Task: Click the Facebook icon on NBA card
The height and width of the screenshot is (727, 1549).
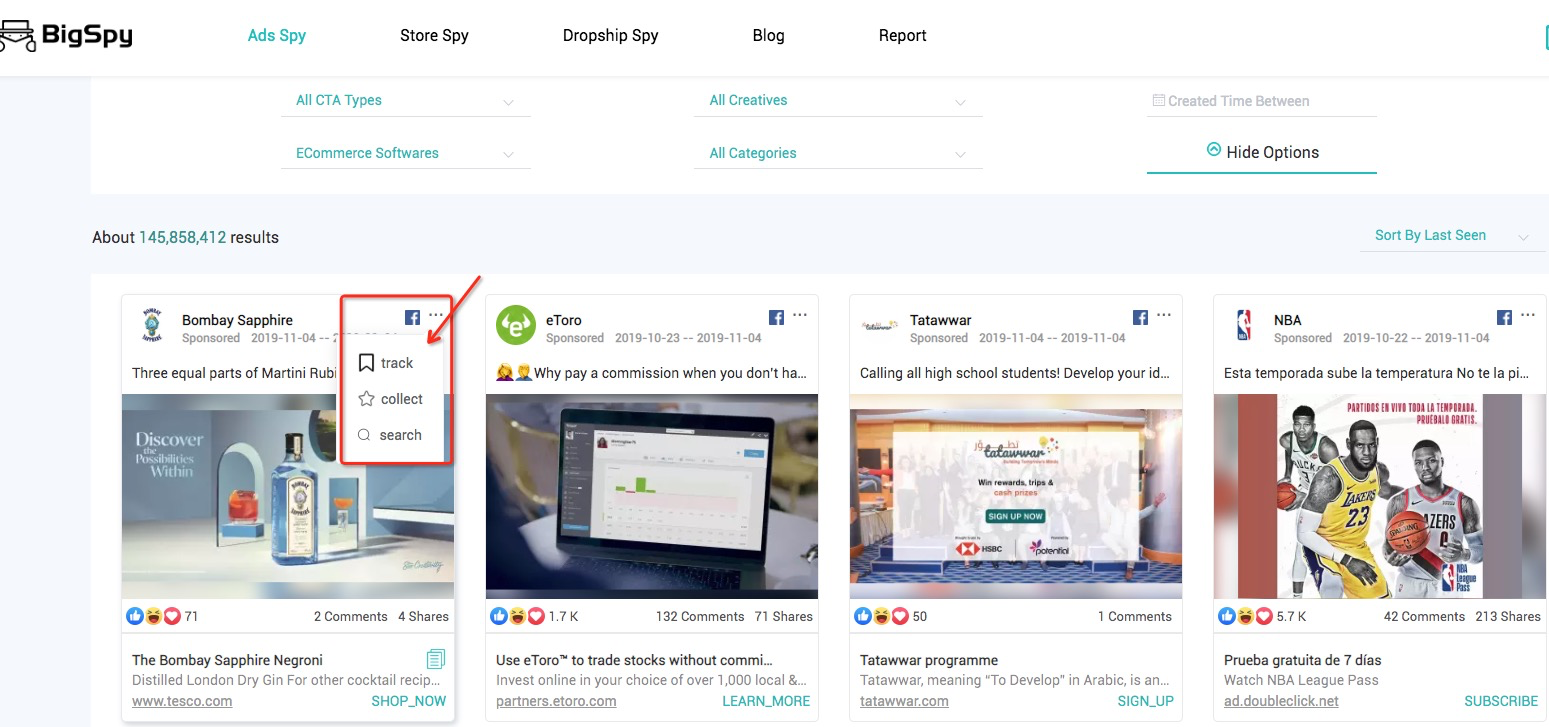Action: point(1504,317)
